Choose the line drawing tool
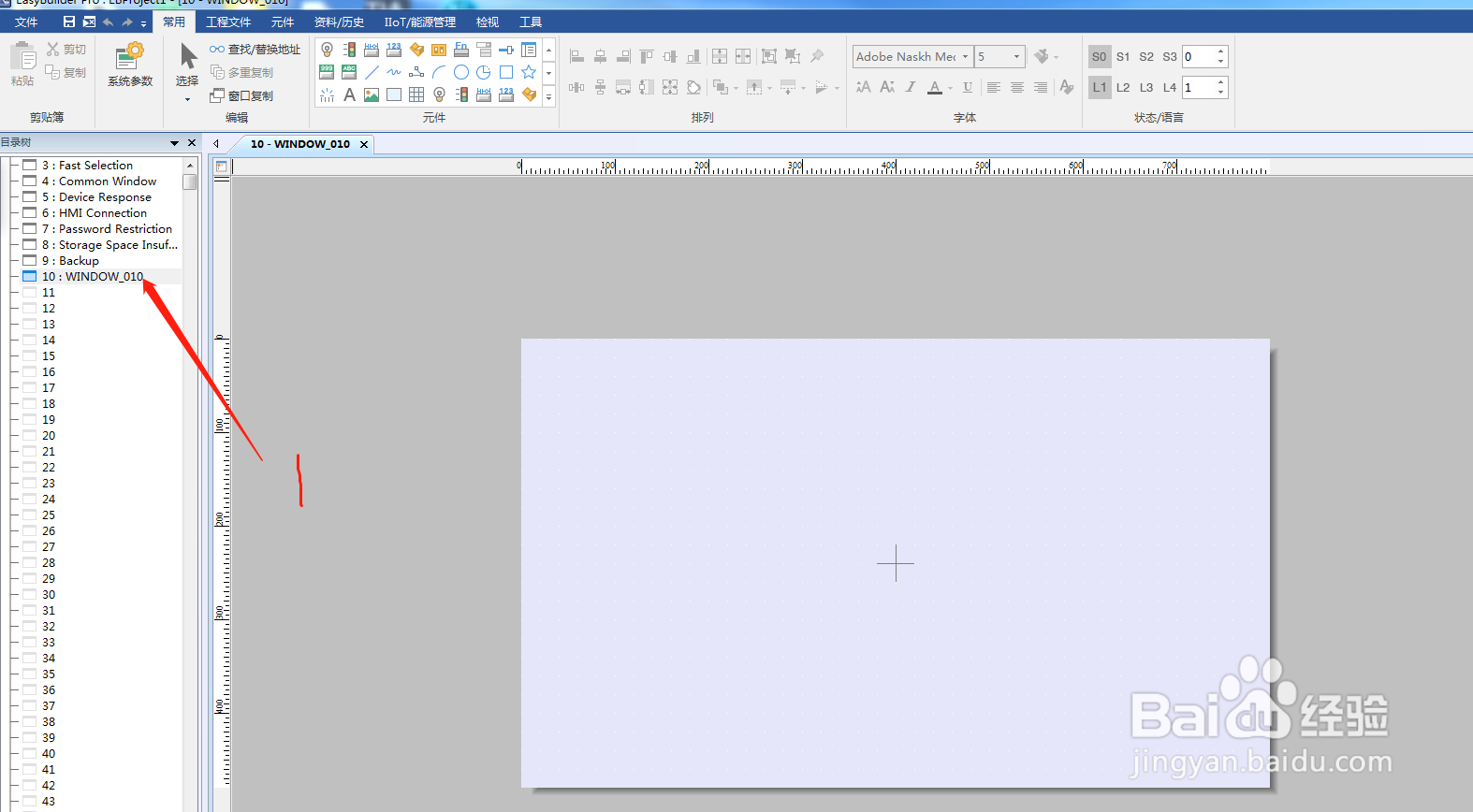 point(372,72)
